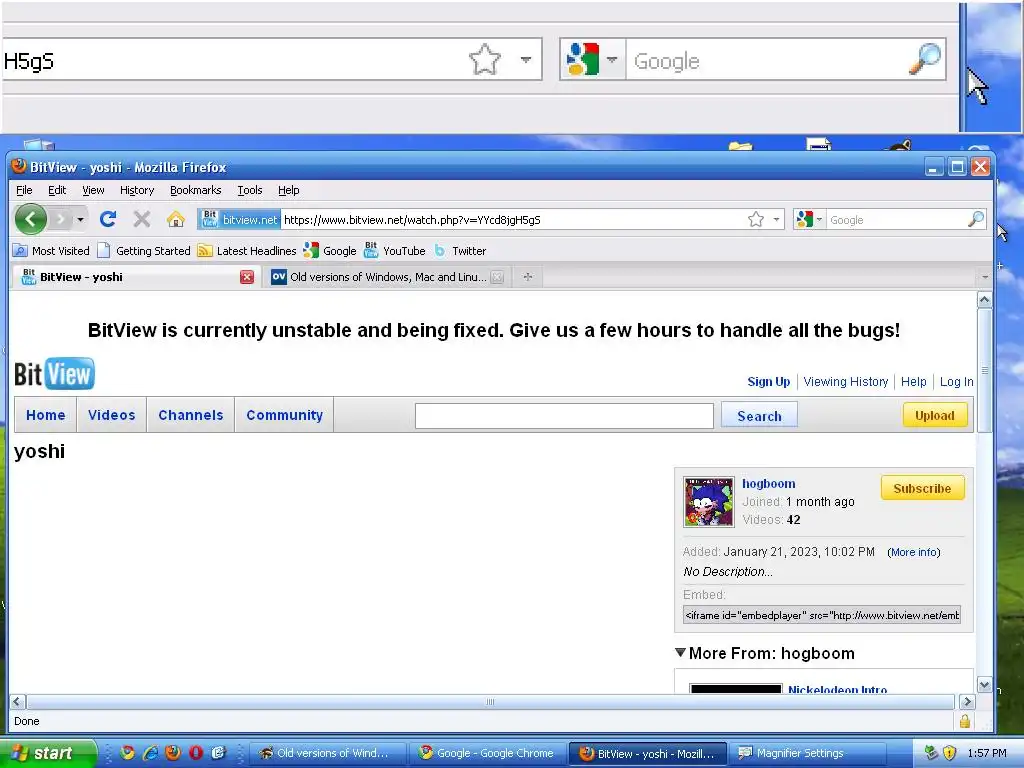Screen dimensions: 1024x768
Task: Go to the Firefox home page icon
Action: pos(176,219)
